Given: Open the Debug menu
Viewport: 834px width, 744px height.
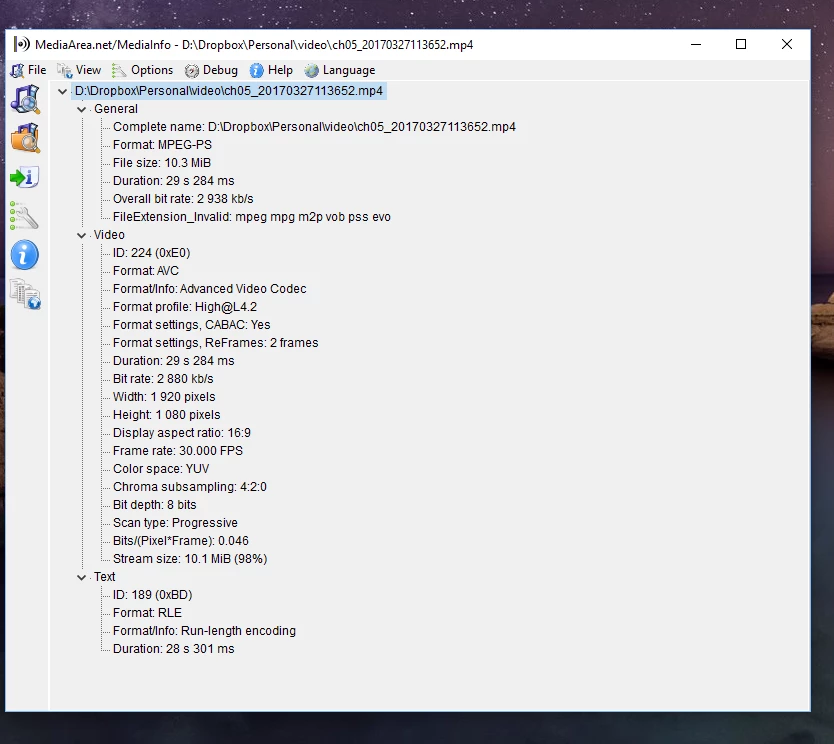Looking at the screenshot, I should [220, 70].
